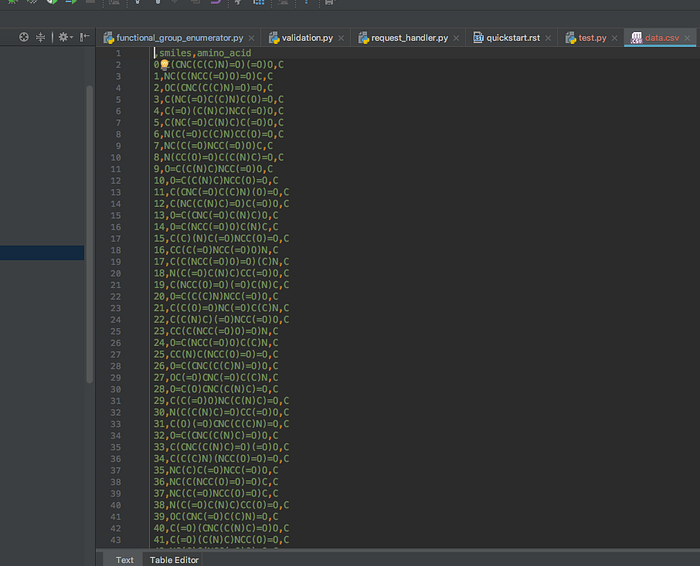Screen dimensions: 700x566
Task: Click the collapse all icon in project panel
Action: click(x=40, y=37)
